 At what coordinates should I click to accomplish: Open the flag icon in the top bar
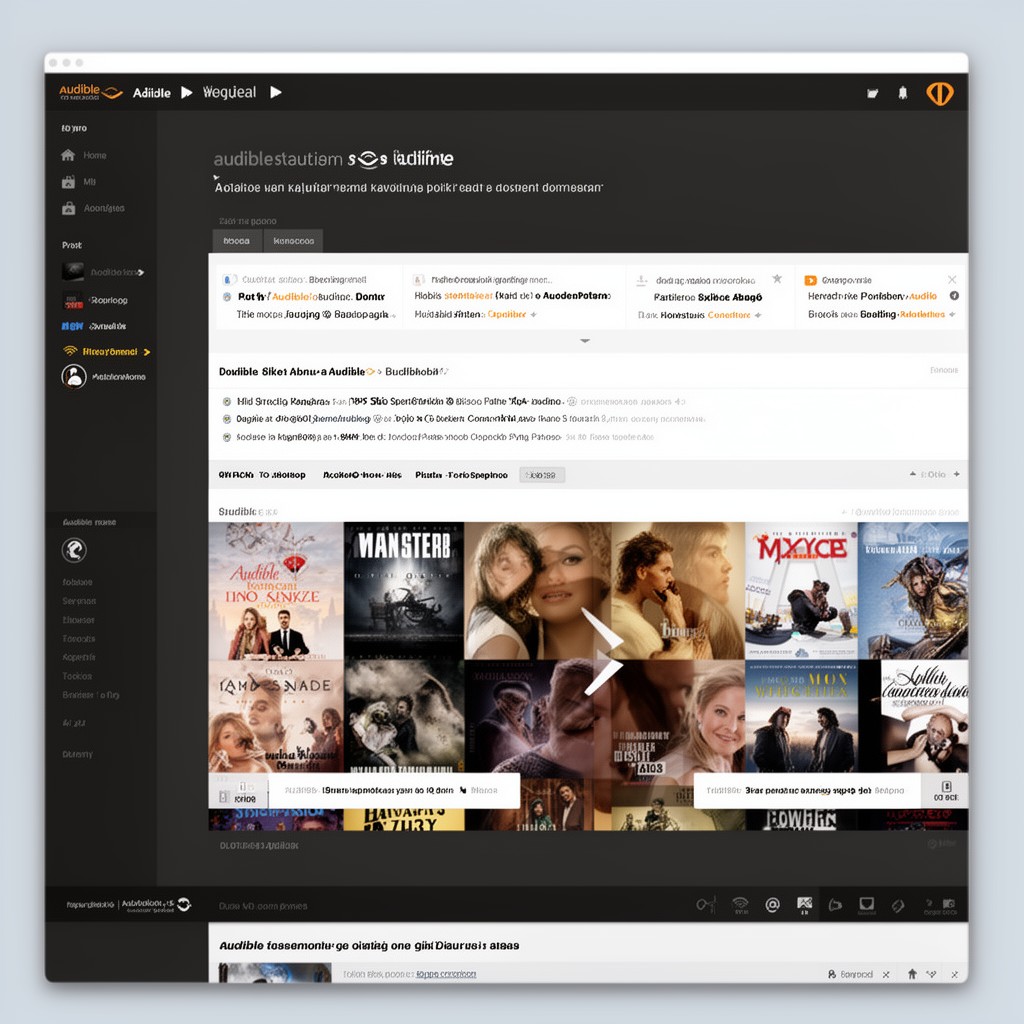coord(872,93)
